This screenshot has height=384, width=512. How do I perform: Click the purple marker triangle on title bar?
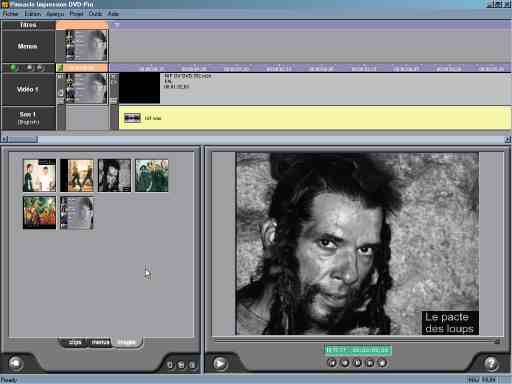tap(117, 25)
